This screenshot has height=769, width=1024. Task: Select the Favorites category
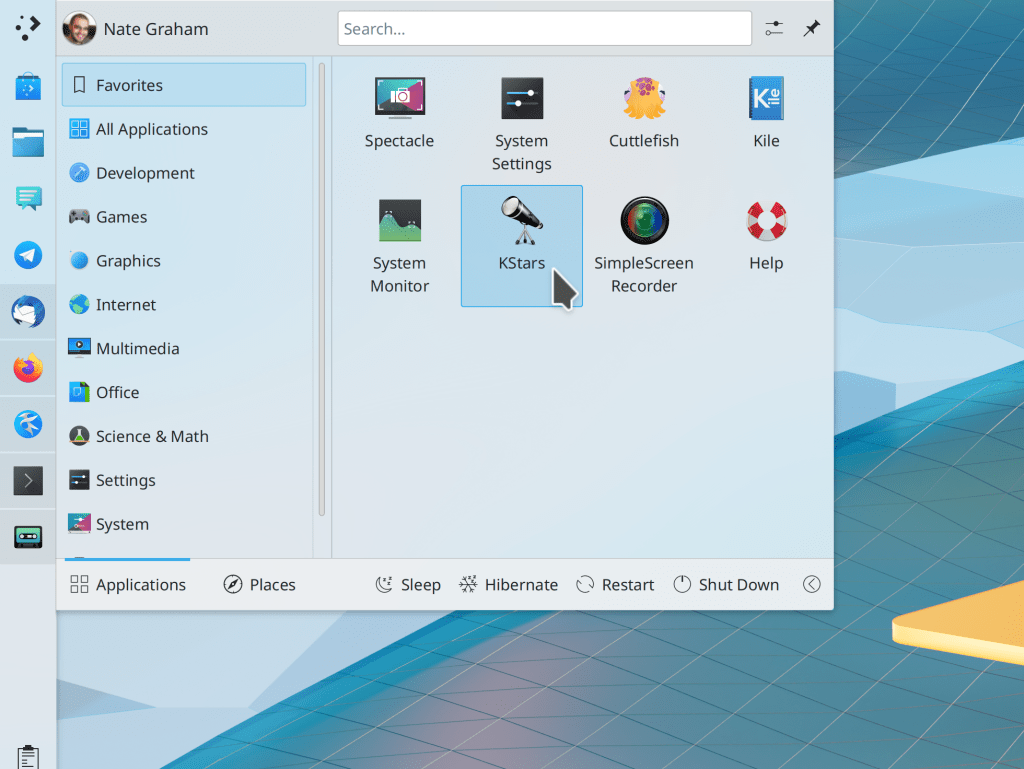click(184, 85)
